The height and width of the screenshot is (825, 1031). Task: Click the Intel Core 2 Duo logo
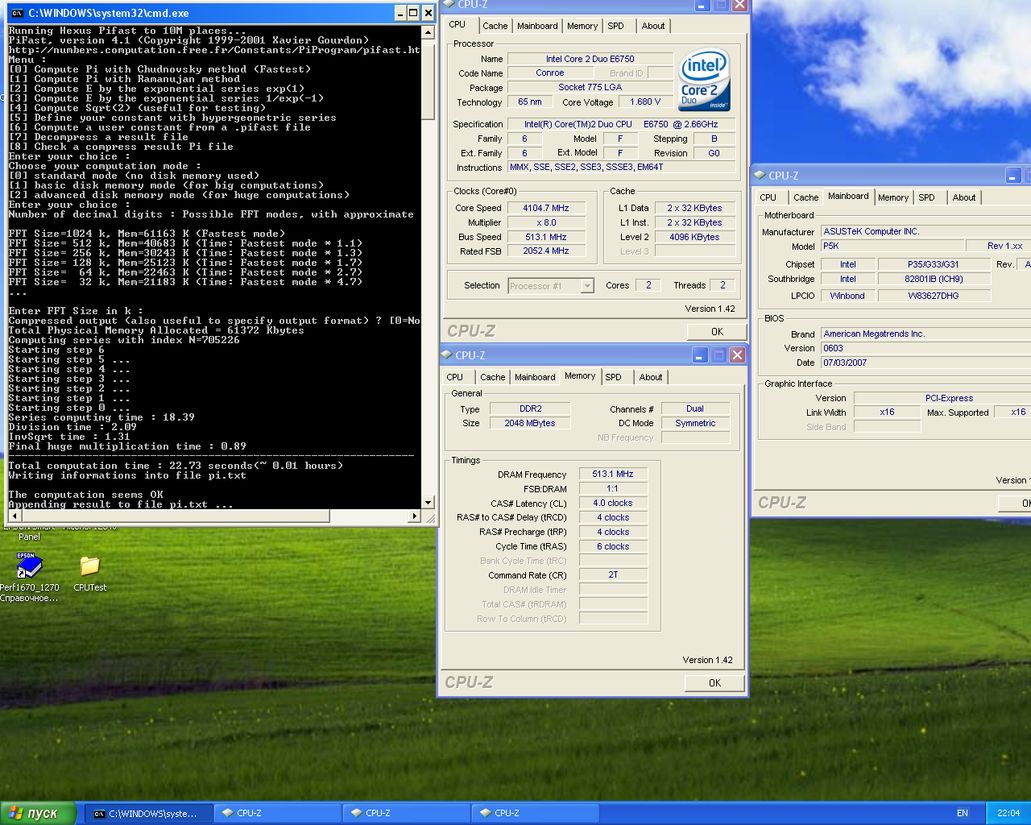point(704,80)
